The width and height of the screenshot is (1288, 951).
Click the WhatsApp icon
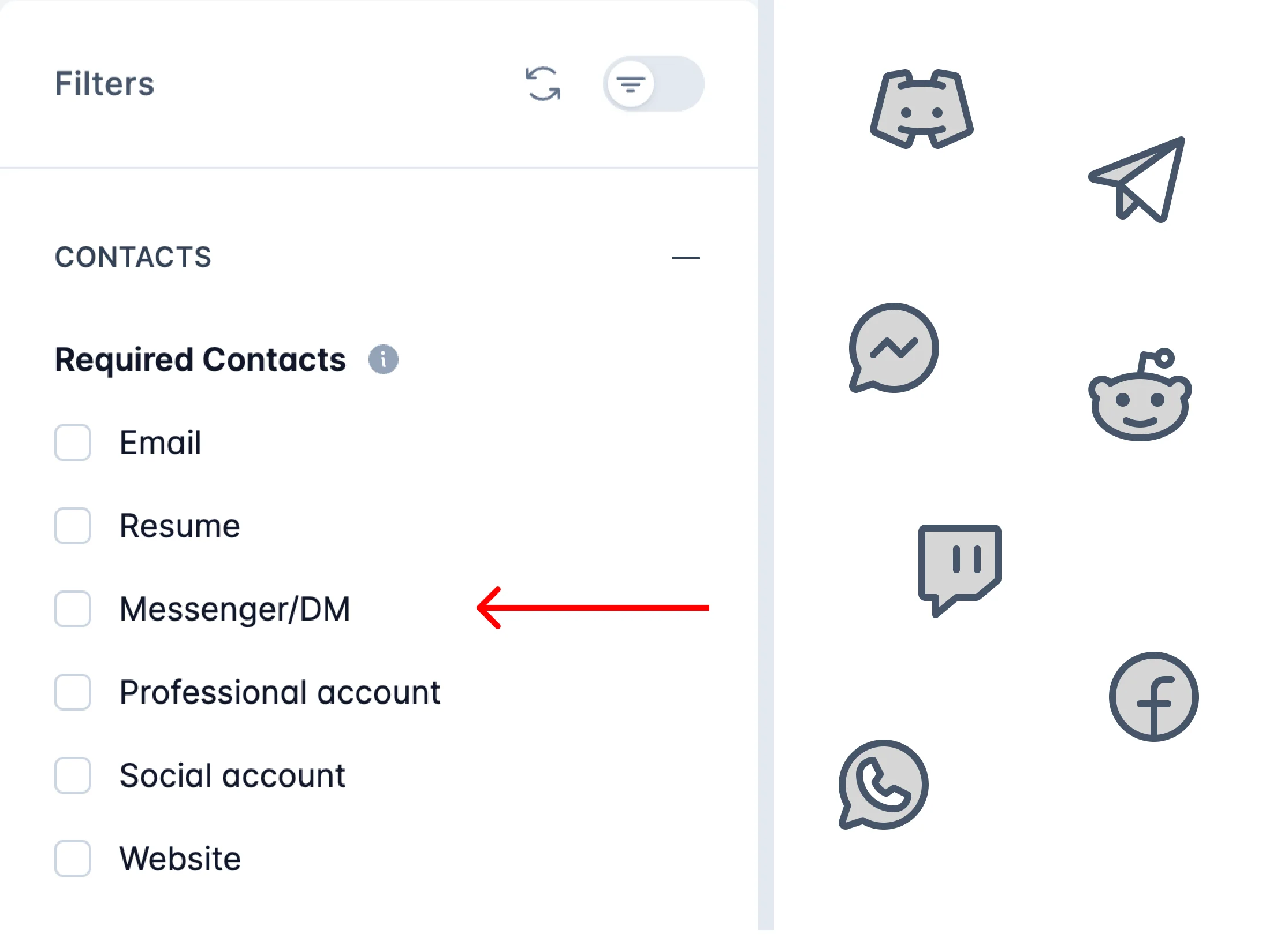[883, 785]
